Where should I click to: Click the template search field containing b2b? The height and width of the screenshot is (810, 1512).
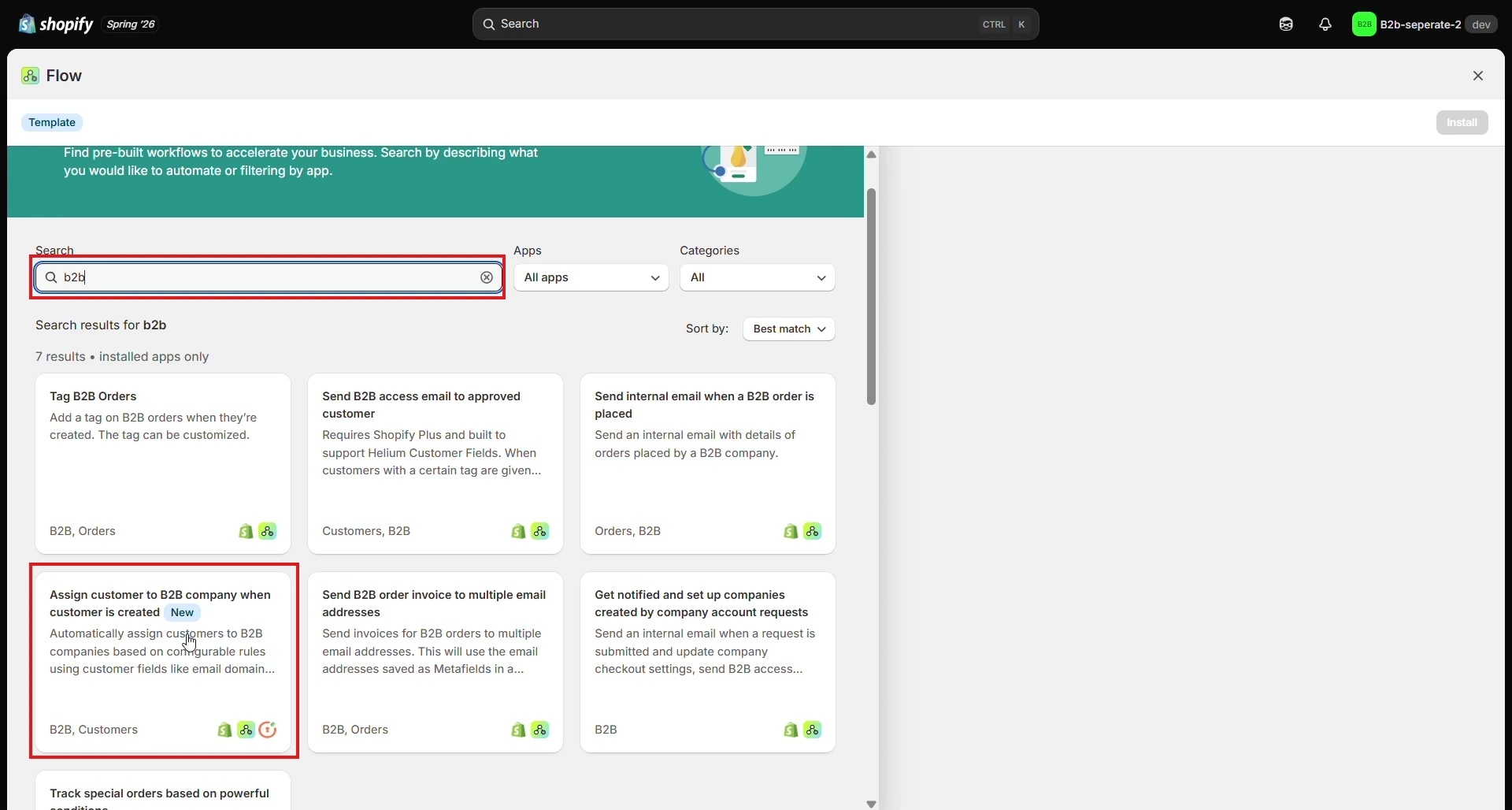pos(269,277)
